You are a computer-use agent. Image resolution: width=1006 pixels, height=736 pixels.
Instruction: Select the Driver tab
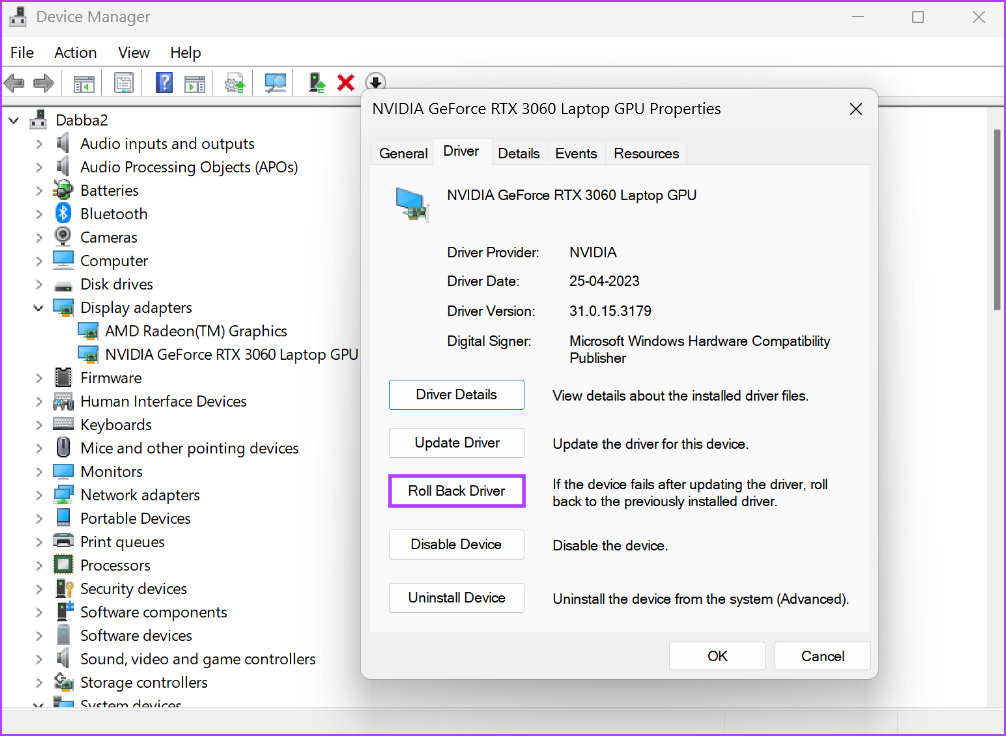click(x=461, y=151)
